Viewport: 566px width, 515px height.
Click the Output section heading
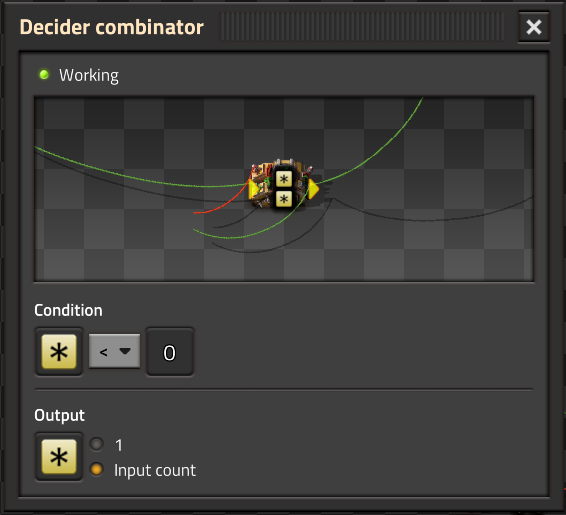coord(60,415)
